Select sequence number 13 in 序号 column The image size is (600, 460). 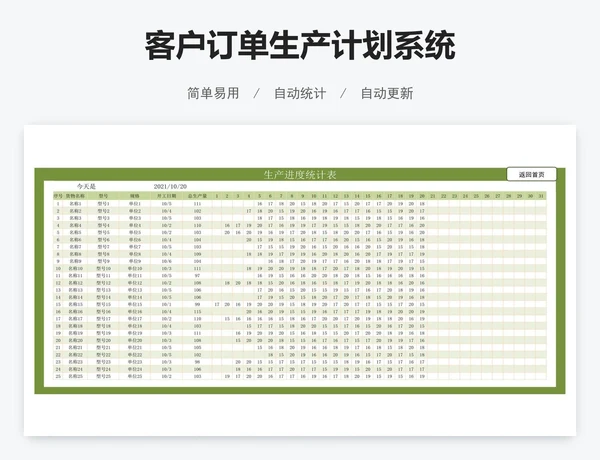pyautogui.click(x=58, y=290)
